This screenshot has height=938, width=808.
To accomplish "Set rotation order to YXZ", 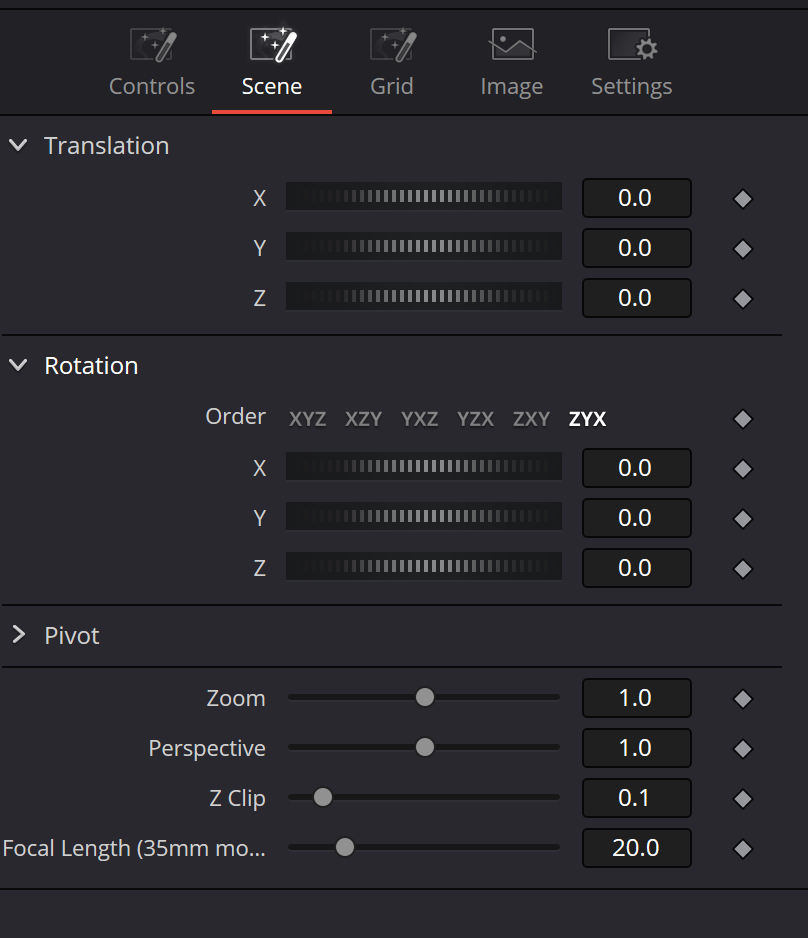I will (419, 419).
